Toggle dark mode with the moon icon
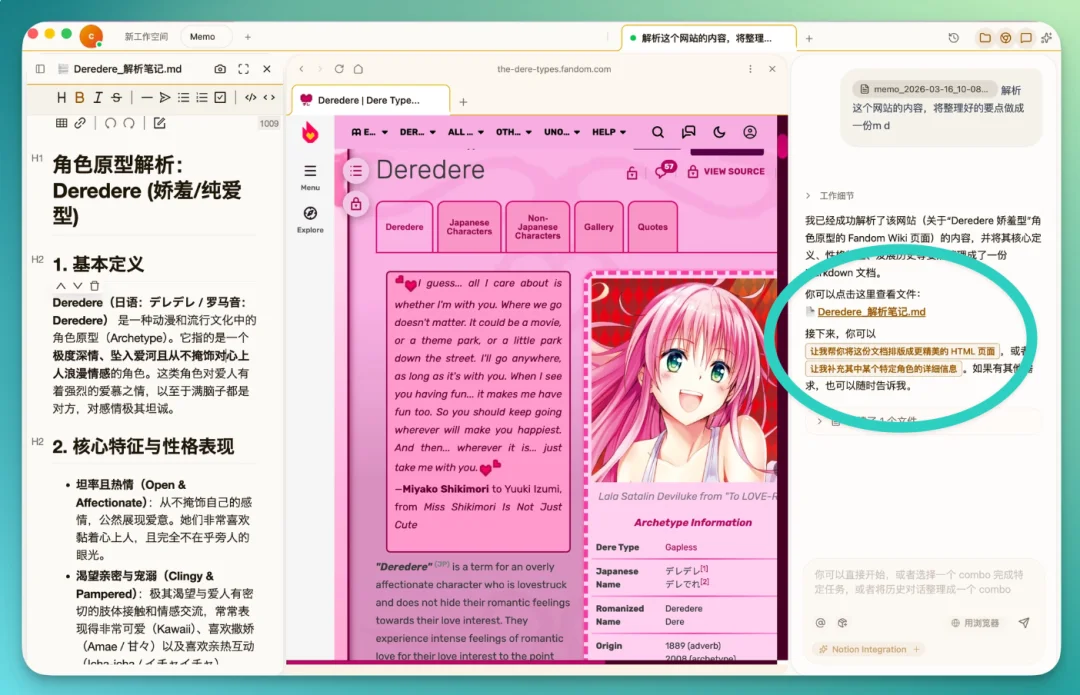Viewport: 1080px width, 695px height. [x=718, y=133]
